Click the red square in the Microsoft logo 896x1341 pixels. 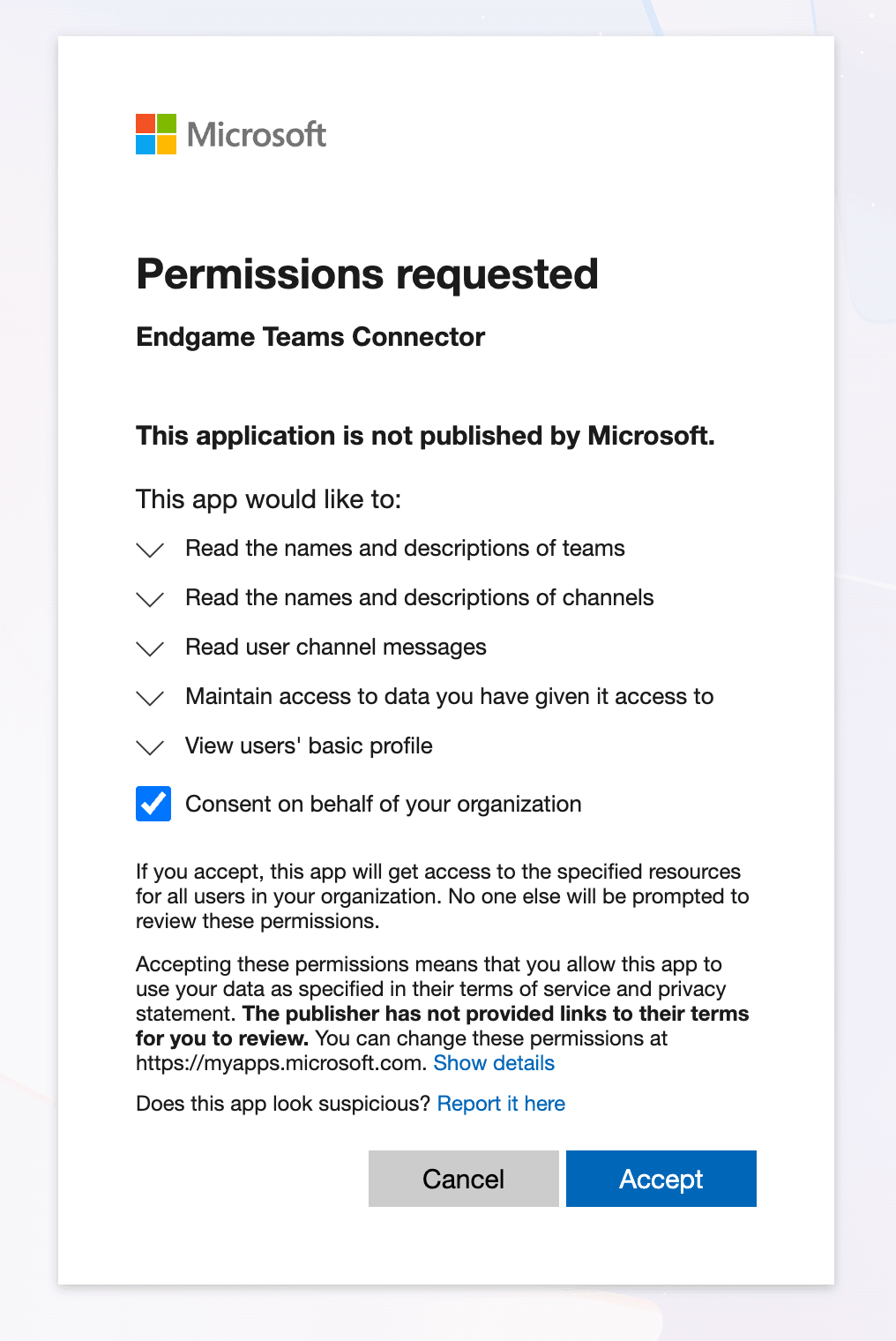pyautogui.click(x=145, y=124)
